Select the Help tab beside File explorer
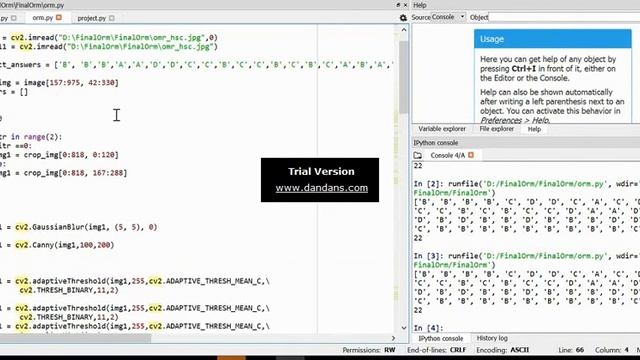 (x=534, y=129)
